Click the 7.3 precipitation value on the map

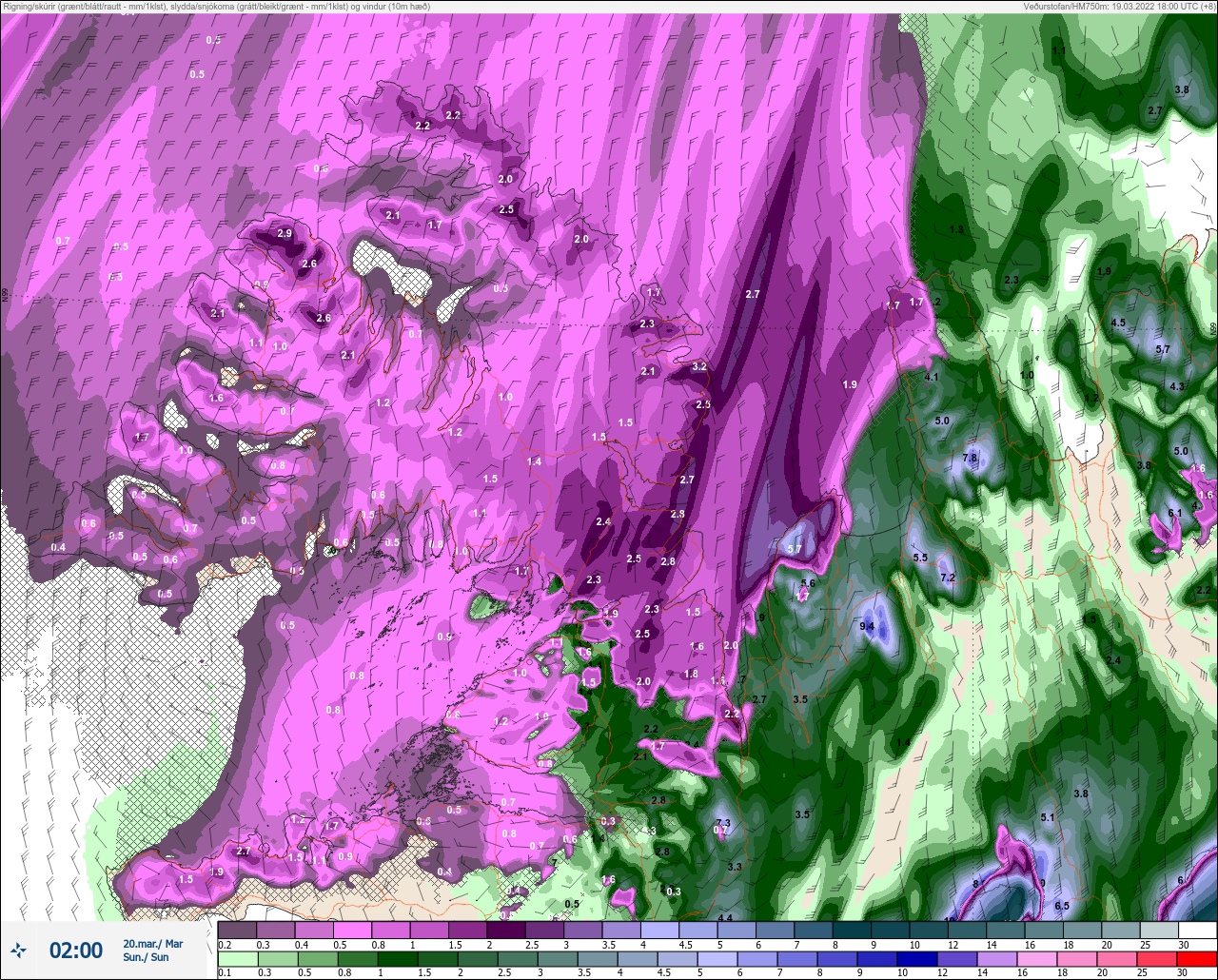[x=722, y=823]
